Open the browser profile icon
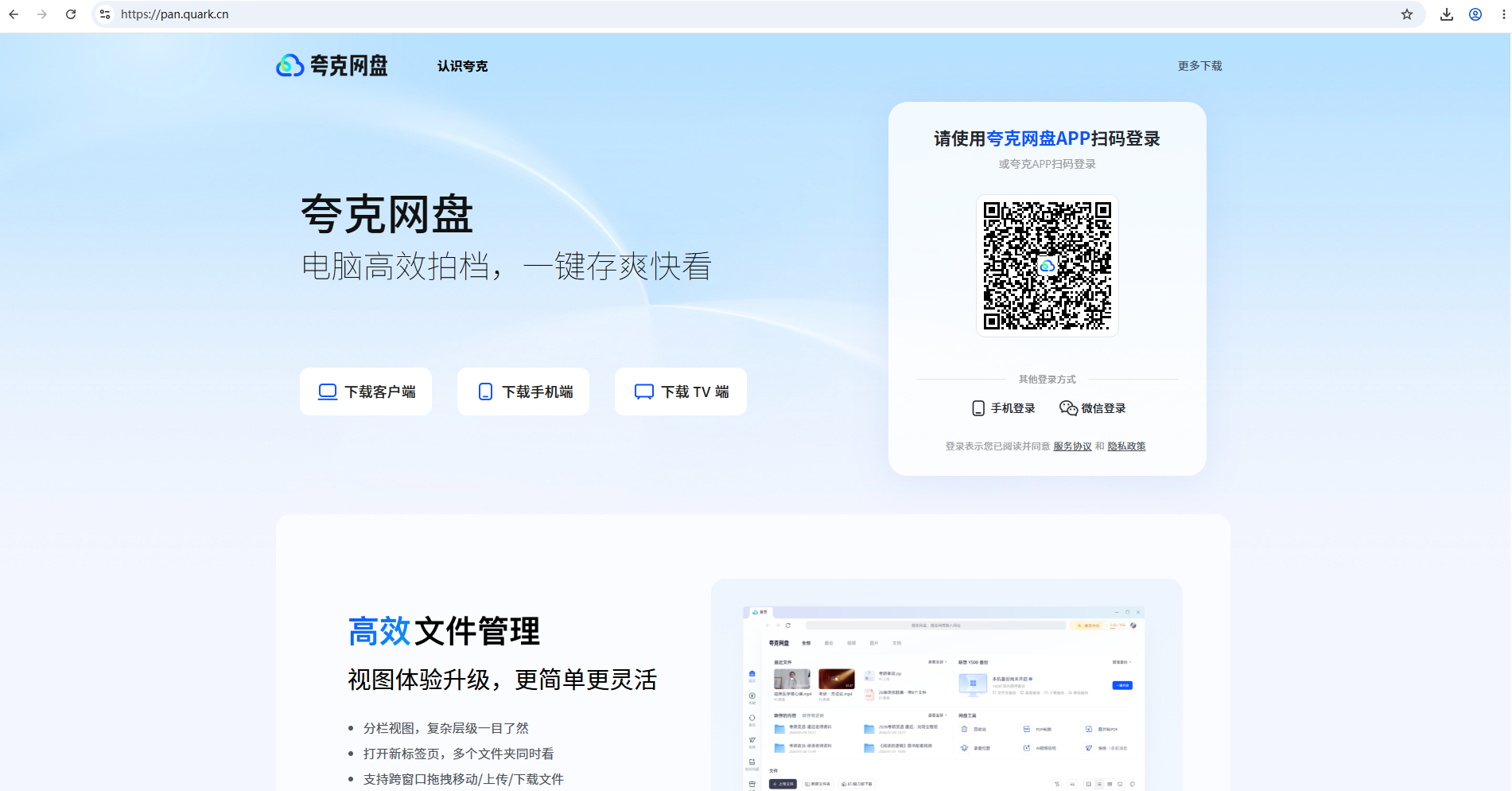 point(1475,14)
